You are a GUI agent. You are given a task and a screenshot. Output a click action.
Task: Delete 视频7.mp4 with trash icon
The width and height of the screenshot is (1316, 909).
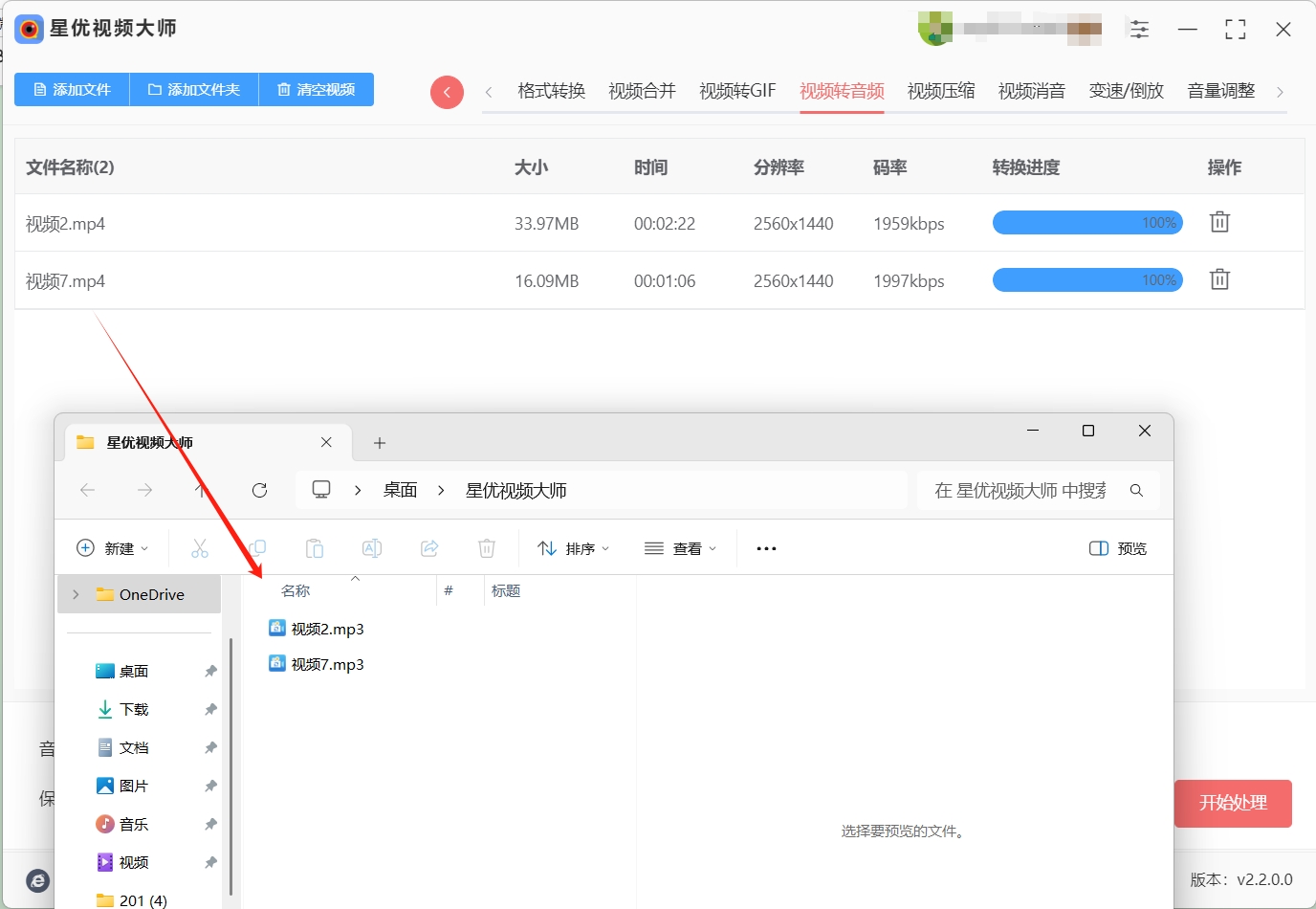(1219, 279)
